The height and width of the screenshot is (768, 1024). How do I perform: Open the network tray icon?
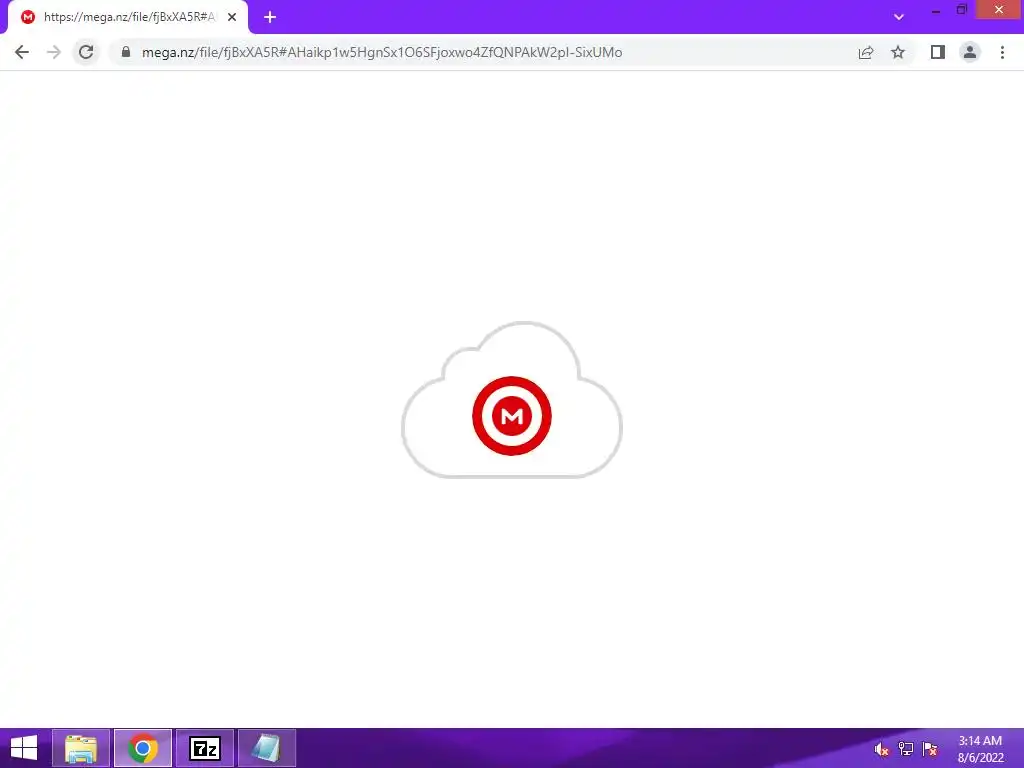coord(906,749)
